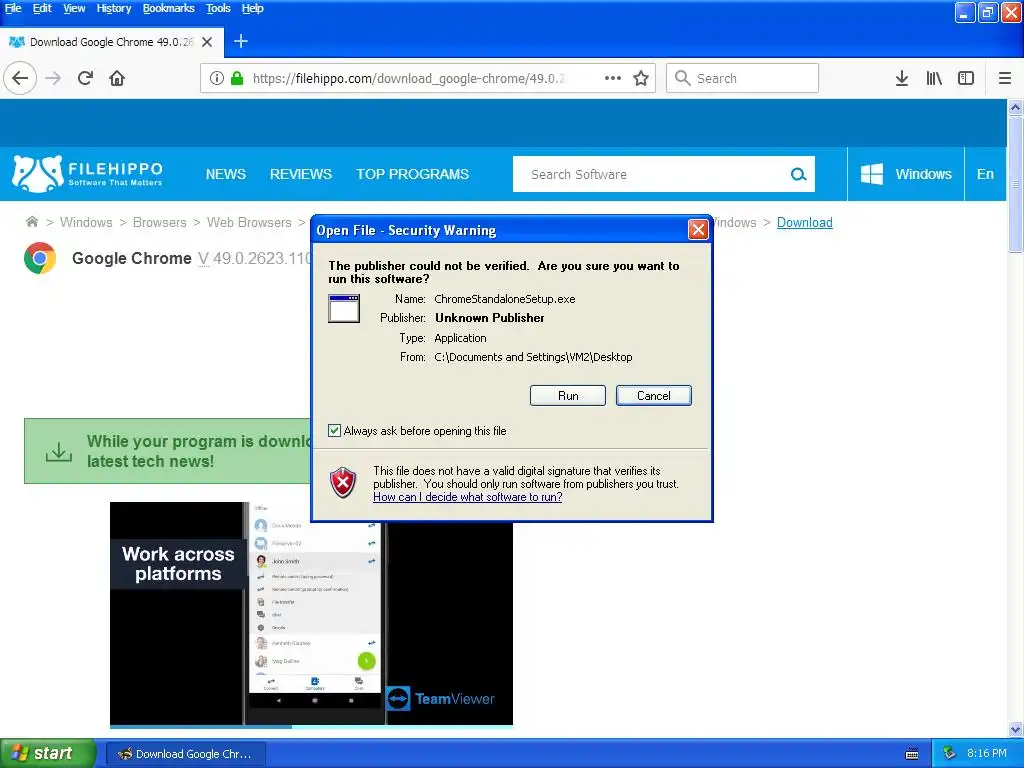Viewport: 1024px width, 768px height.
Task: Open the File menu
Action: tap(13, 8)
